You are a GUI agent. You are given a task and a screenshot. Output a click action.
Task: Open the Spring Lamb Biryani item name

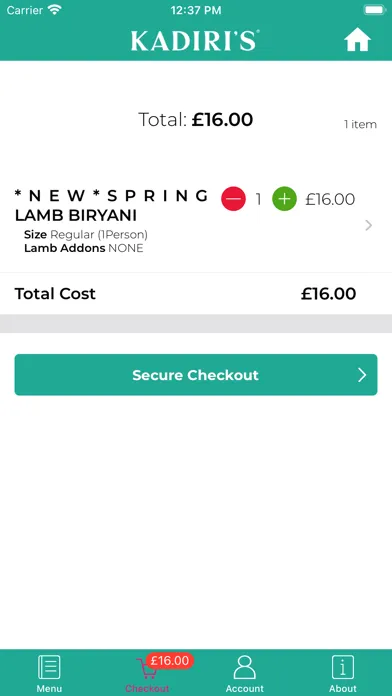coord(111,205)
